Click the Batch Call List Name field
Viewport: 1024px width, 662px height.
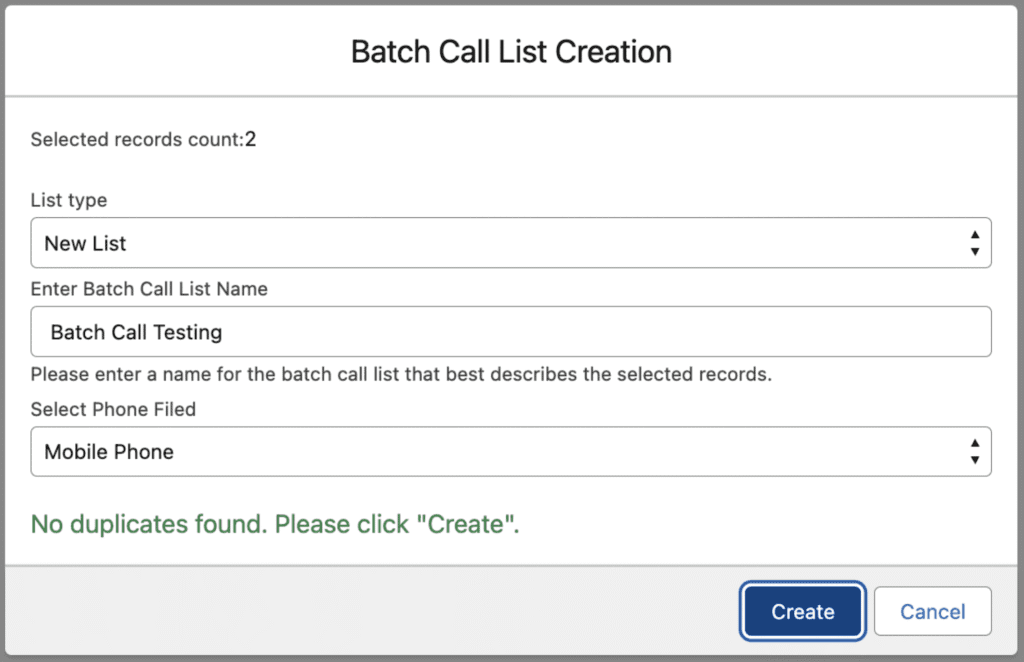[x=510, y=332]
